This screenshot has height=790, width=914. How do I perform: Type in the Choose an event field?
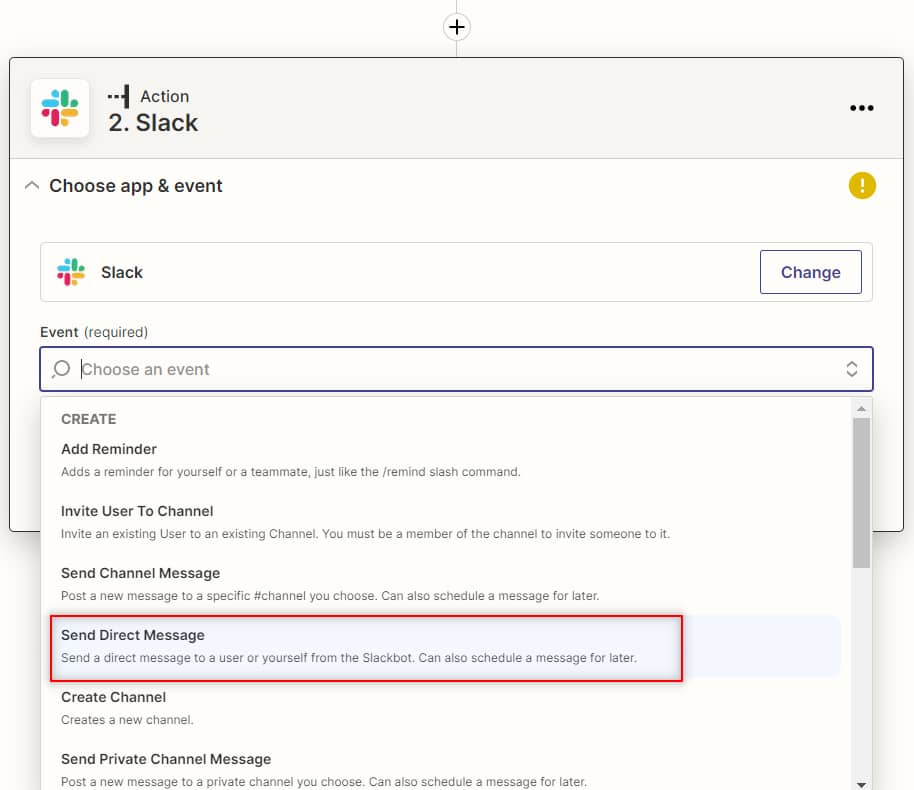pos(450,369)
